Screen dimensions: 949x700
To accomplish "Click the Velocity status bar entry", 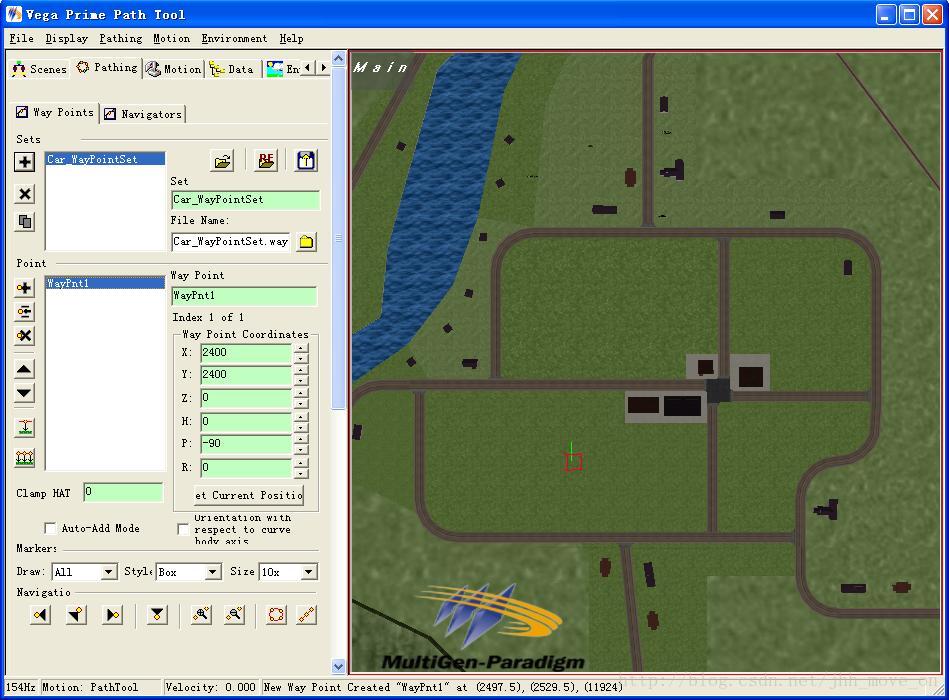I will click(211, 687).
